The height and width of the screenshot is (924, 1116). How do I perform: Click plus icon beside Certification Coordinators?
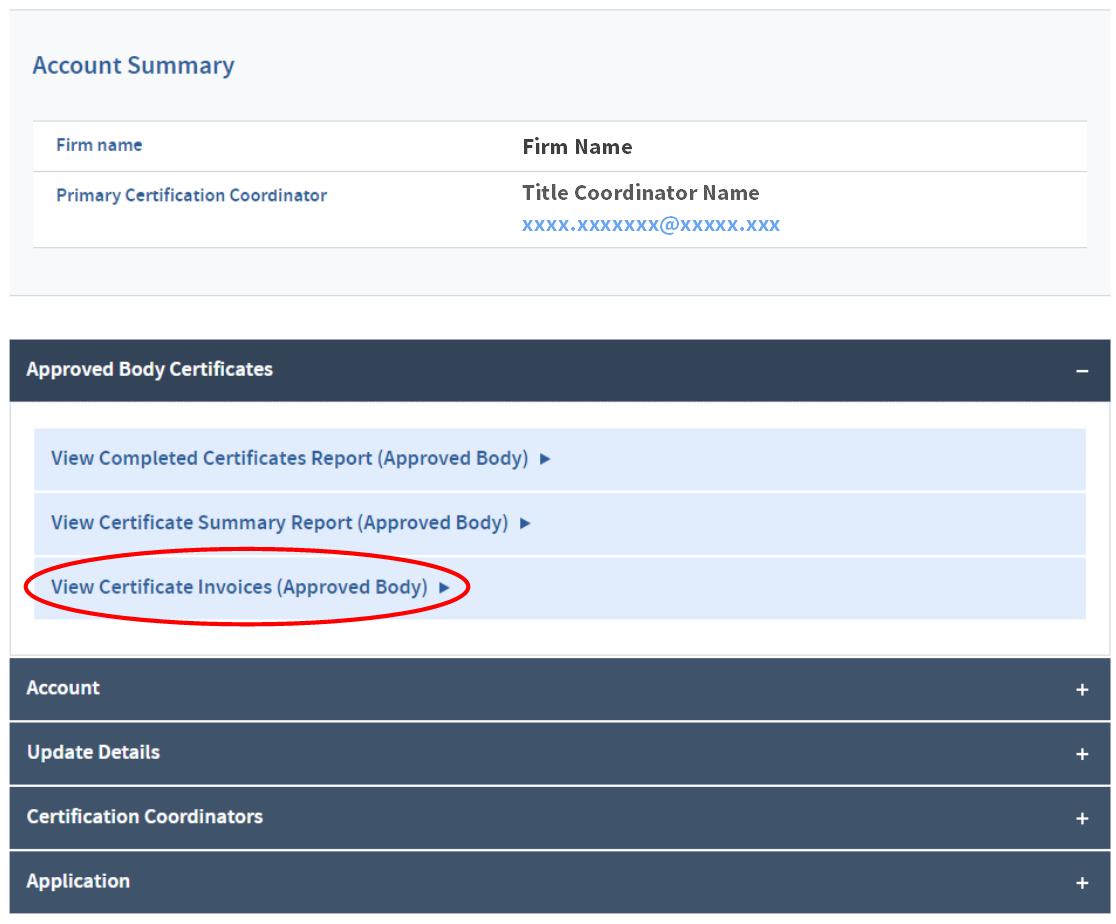[1082, 819]
